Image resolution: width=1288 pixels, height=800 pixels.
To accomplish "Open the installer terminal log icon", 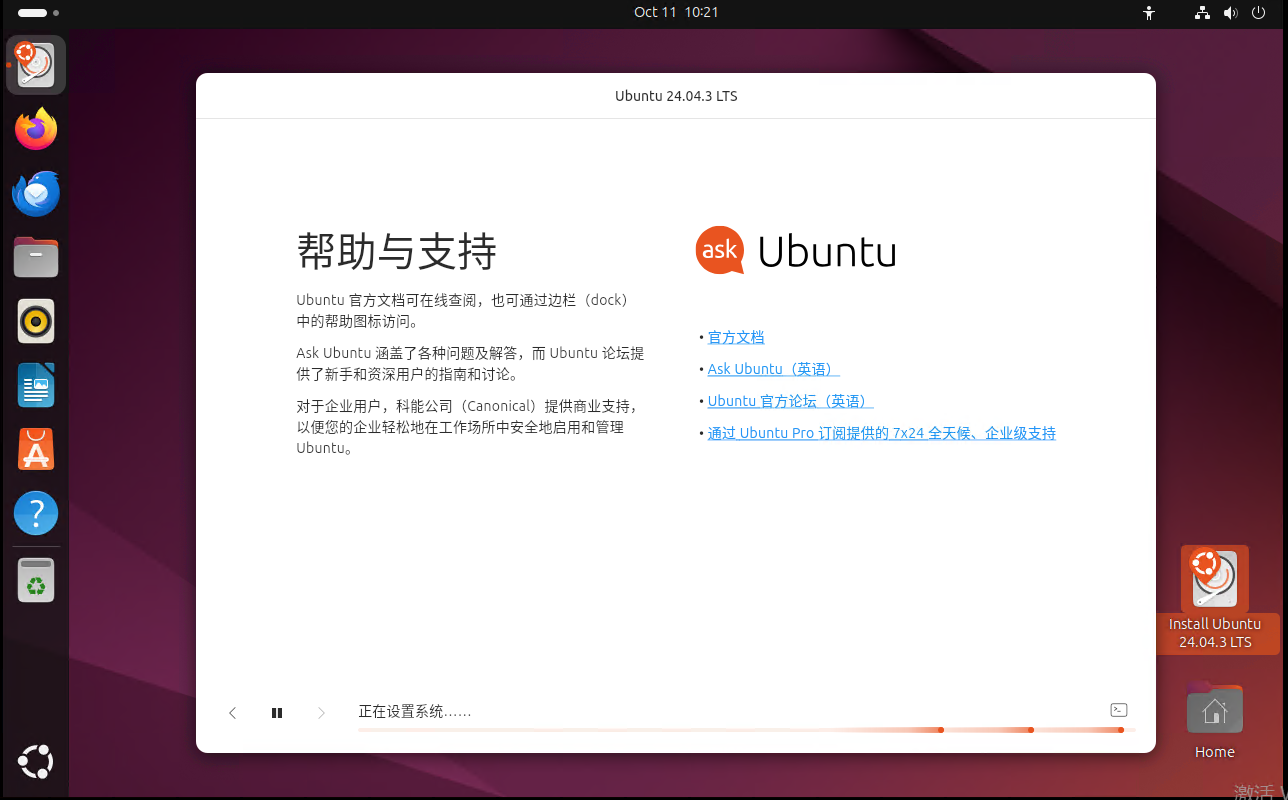I will 1119,710.
